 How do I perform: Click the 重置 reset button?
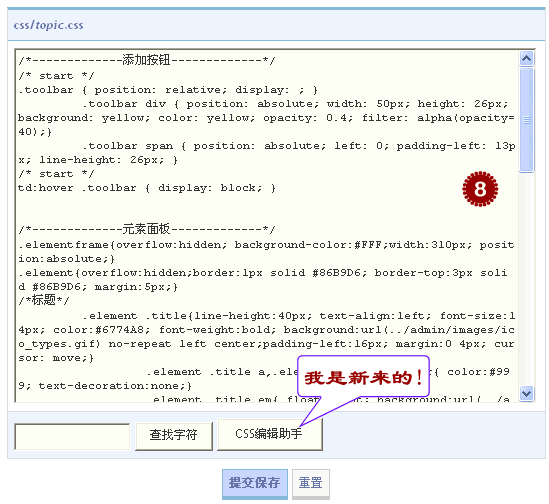[x=311, y=483]
